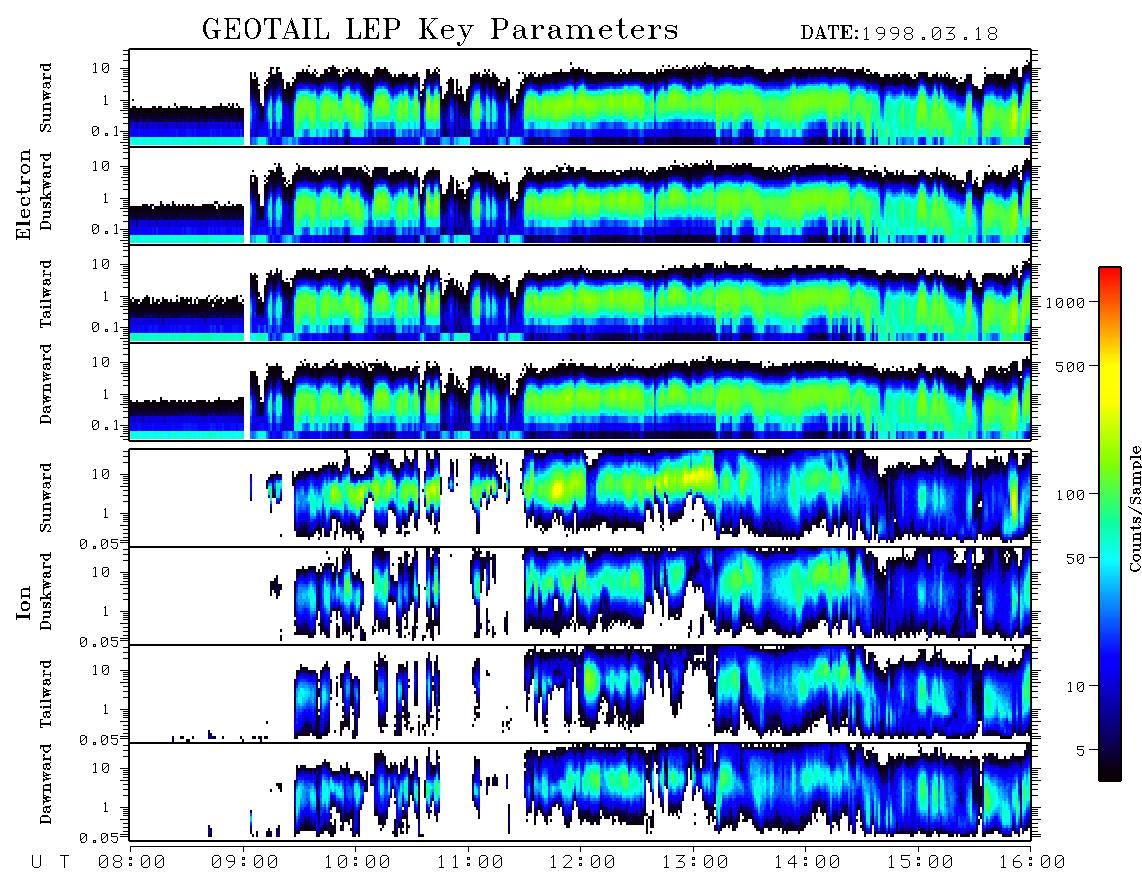Click the "DATE:1998.03.18" label

899,34
